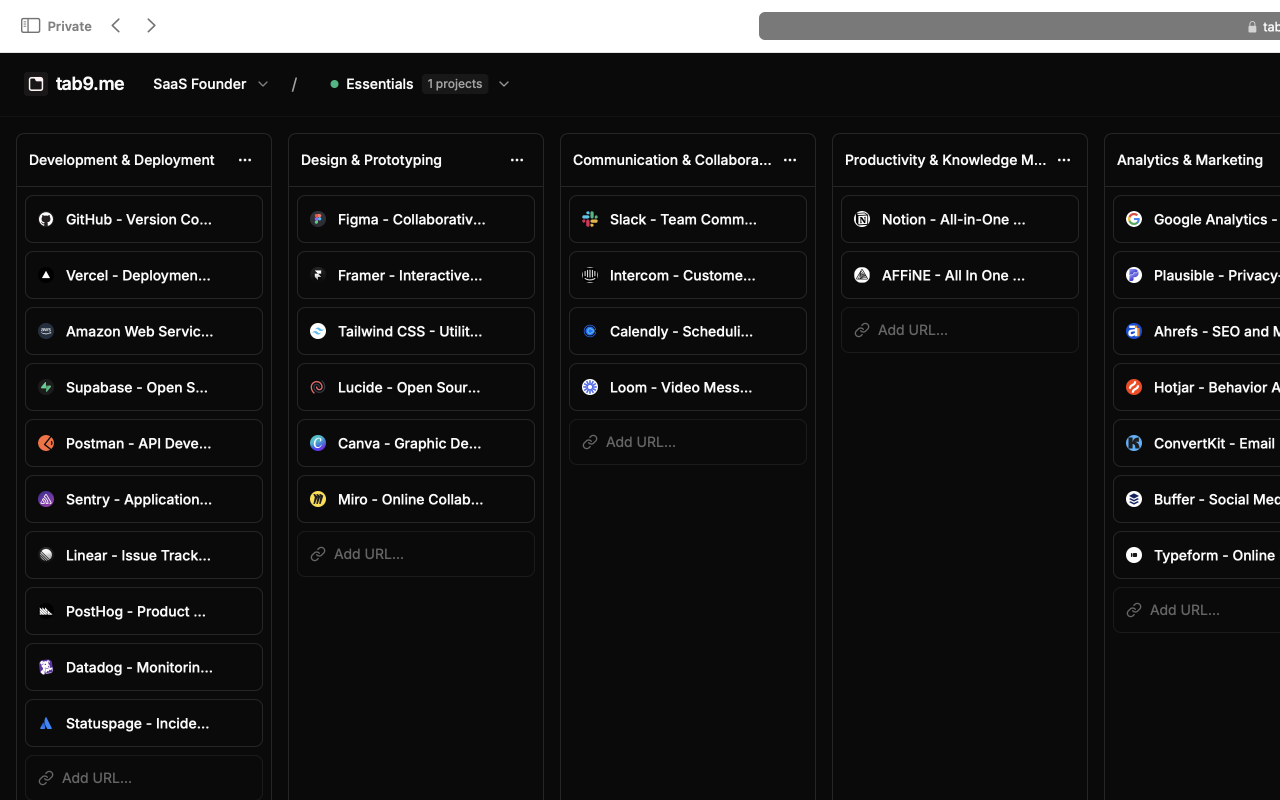The image size is (1280, 800).
Task: Click the Google Analytics icon
Action: [1134, 219]
